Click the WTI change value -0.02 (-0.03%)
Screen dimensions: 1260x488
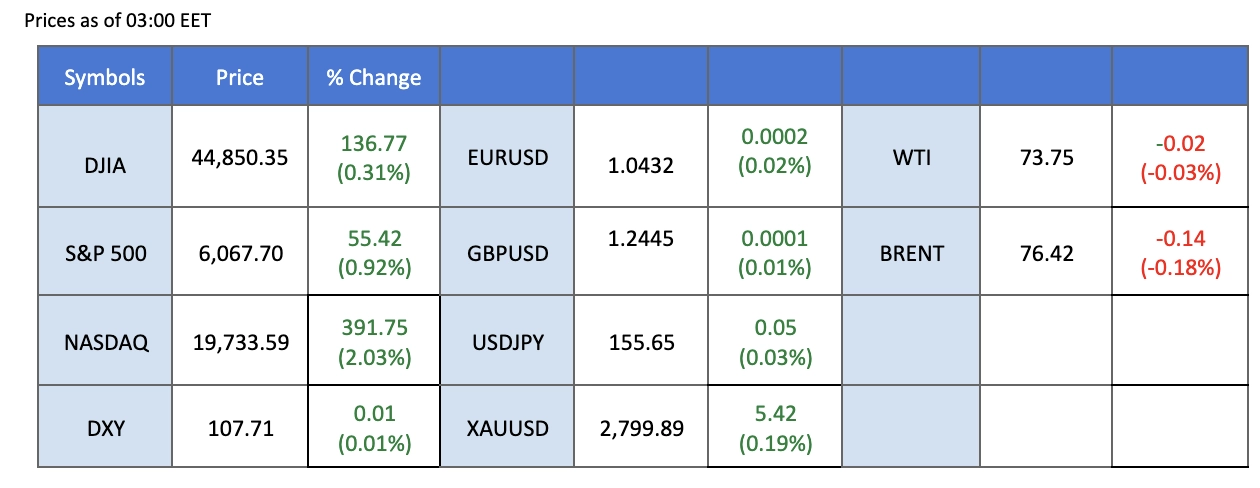point(1180,157)
